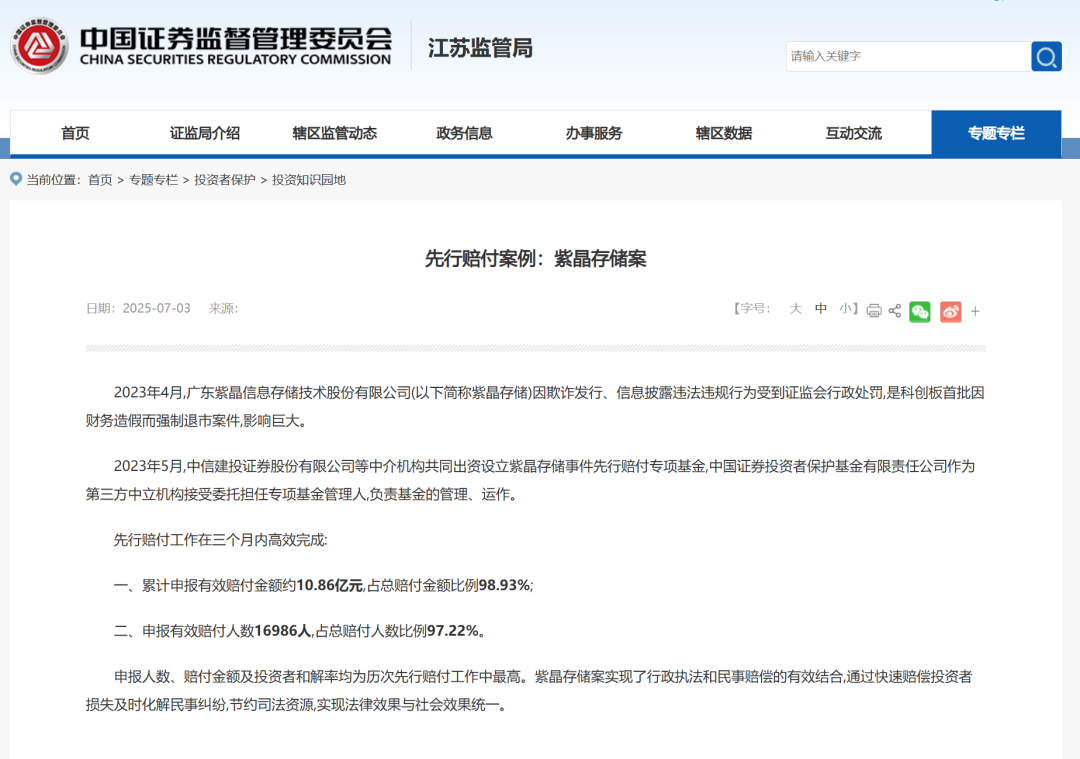1080x759 pixels.
Task: Print the article using printer icon
Action: pos(873,311)
